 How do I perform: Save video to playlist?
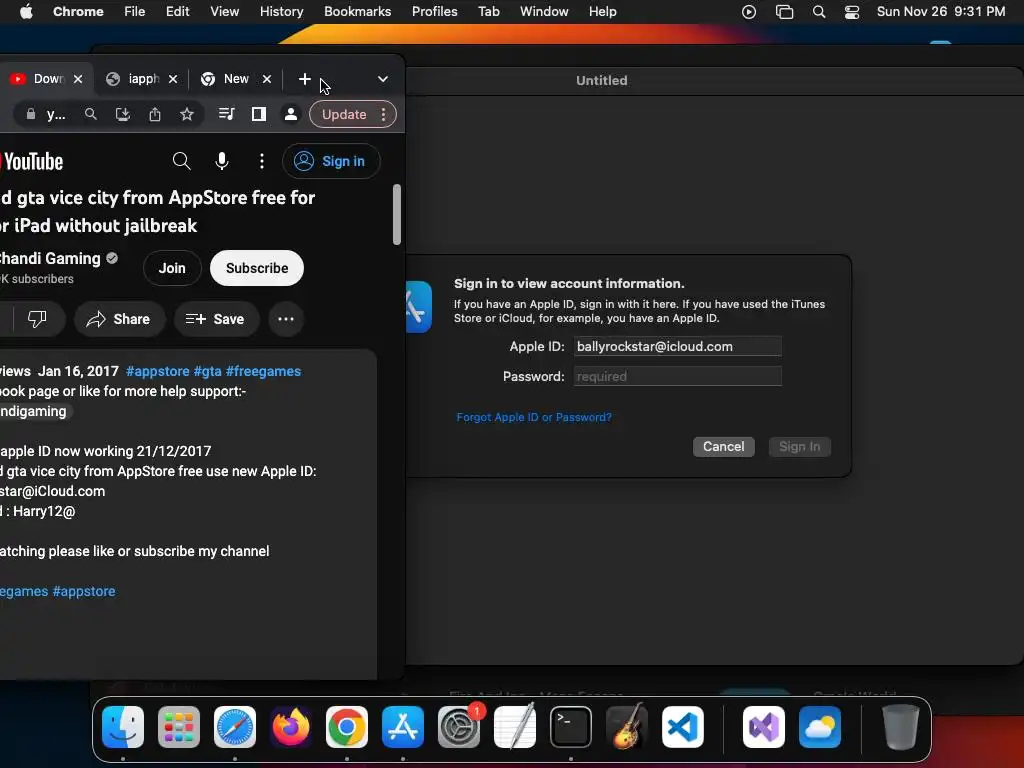[x=216, y=319]
